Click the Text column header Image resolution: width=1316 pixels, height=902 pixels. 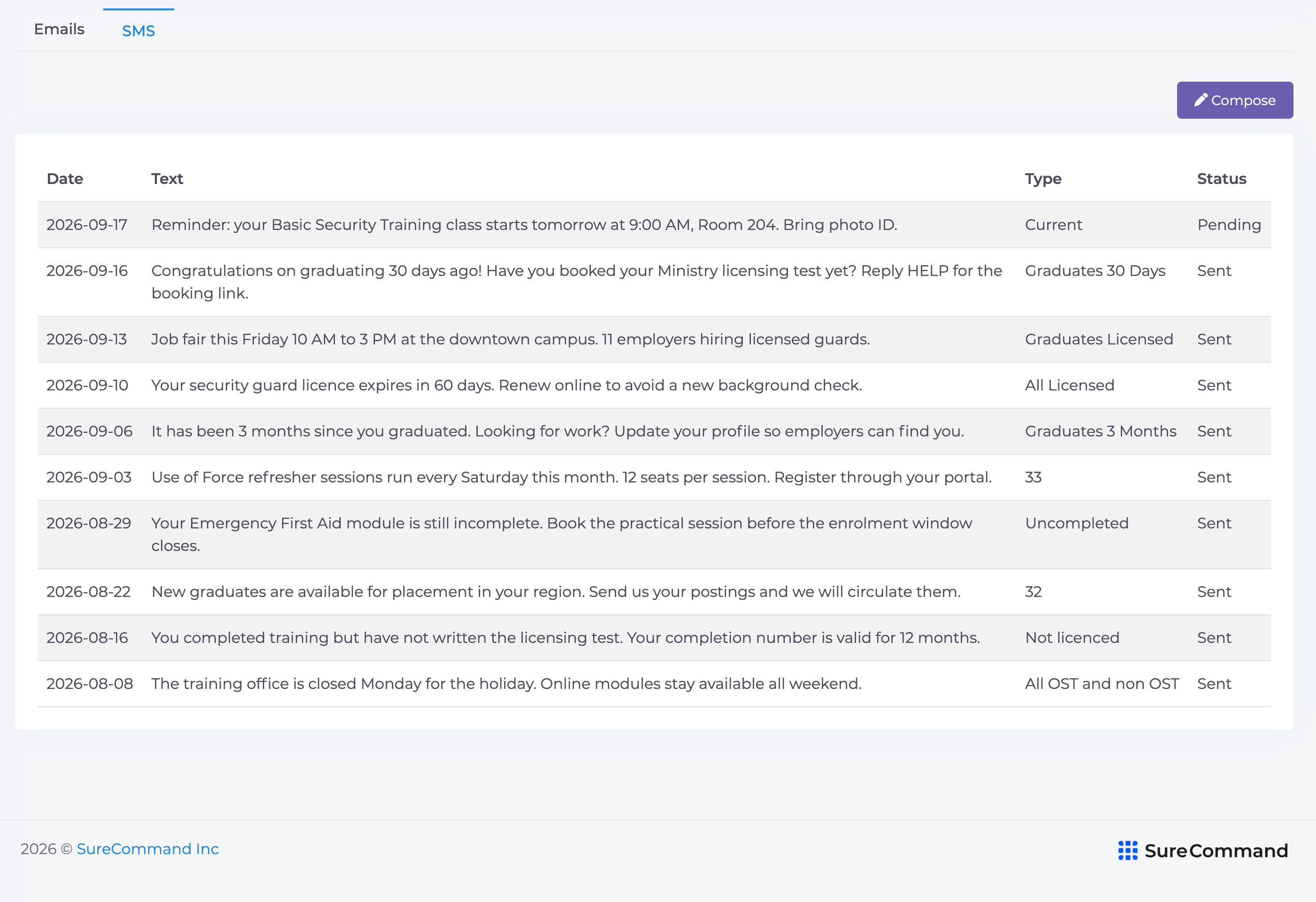pyautogui.click(x=167, y=179)
